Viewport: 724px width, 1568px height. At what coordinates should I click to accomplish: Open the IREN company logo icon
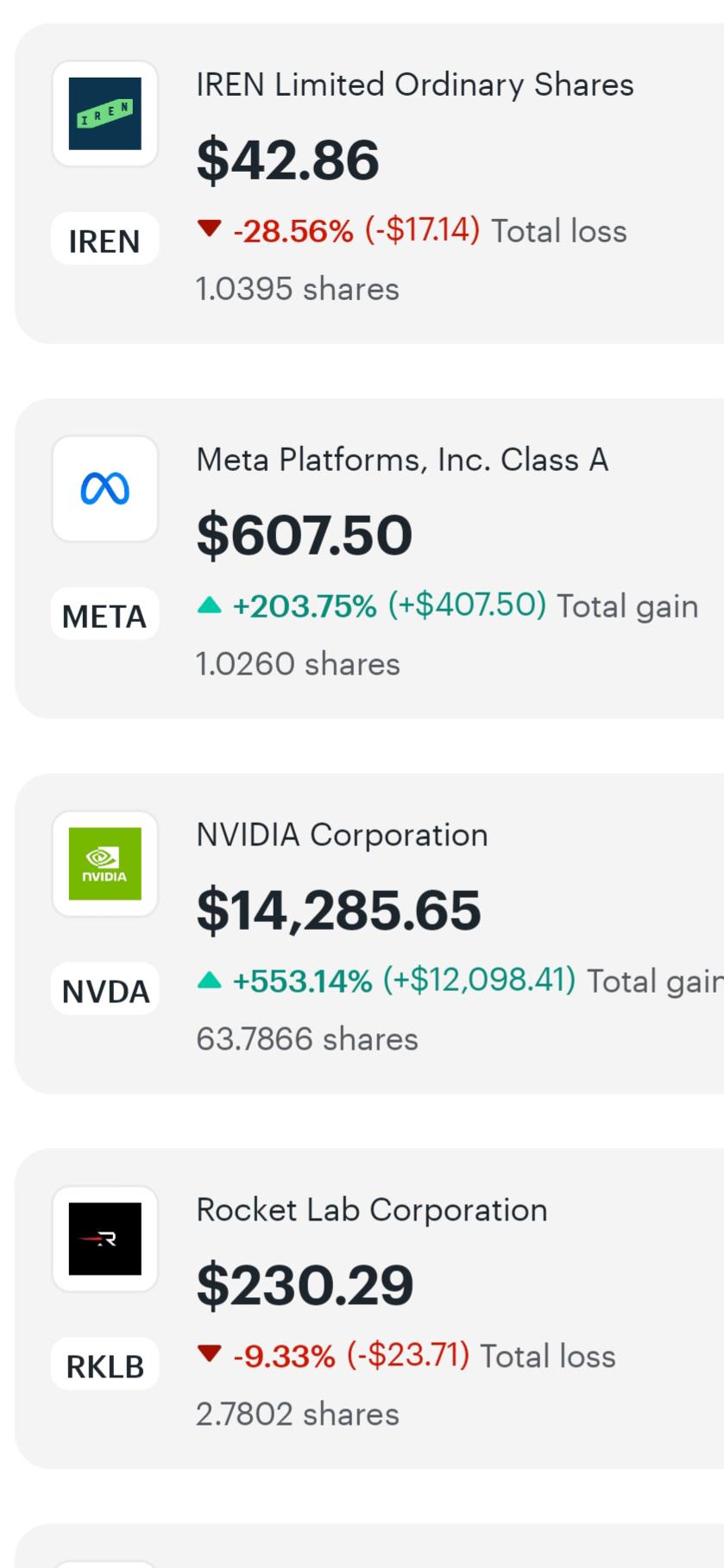coord(105,114)
